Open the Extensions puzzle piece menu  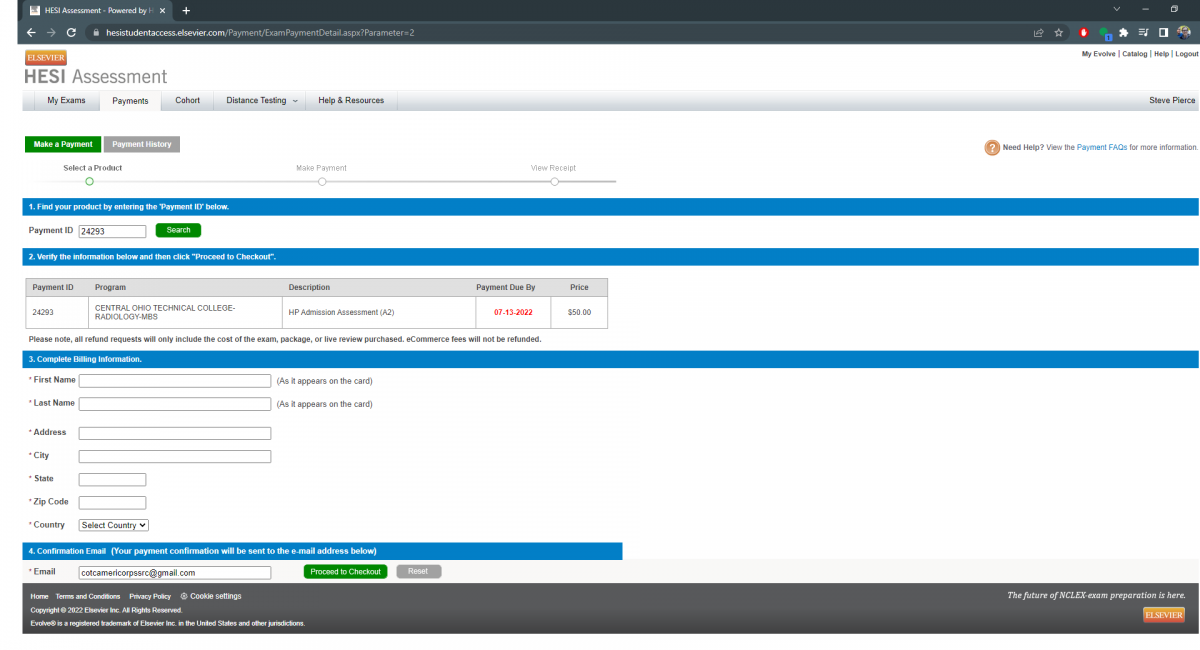1124,32
